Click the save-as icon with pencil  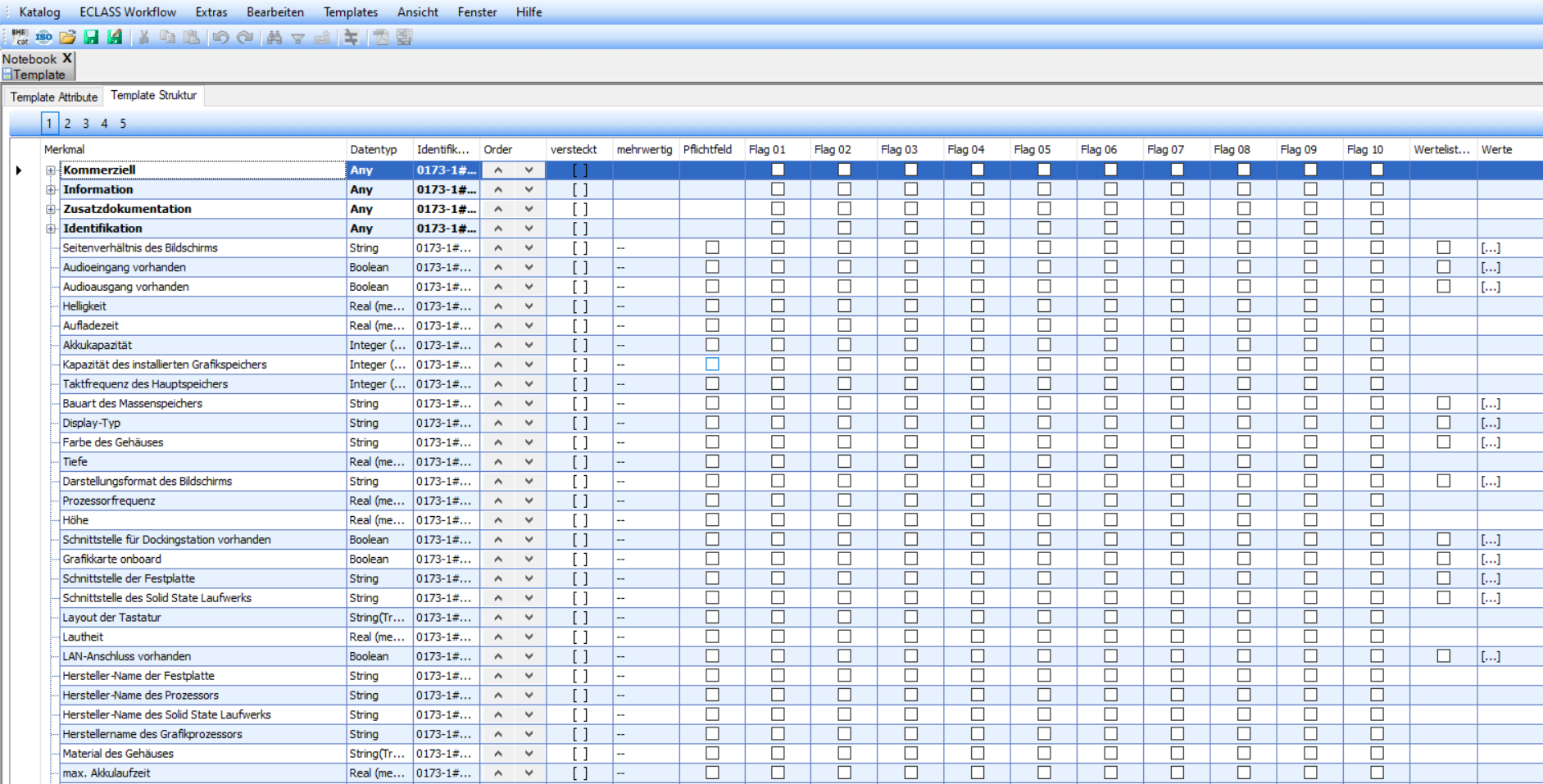click(x=115, y=37)
